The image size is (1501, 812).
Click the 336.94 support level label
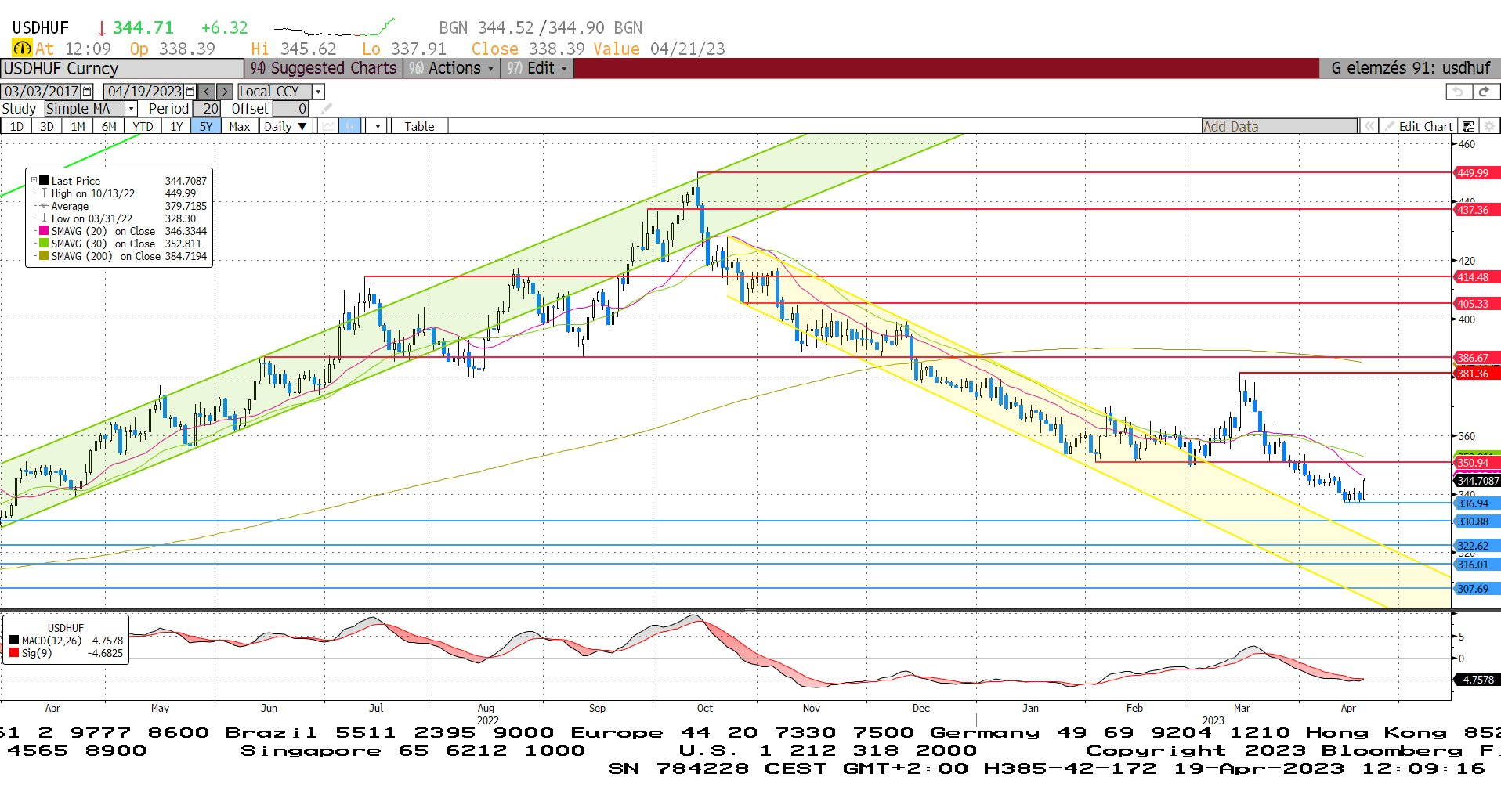pyautogui.click(x=1476, y=503)
